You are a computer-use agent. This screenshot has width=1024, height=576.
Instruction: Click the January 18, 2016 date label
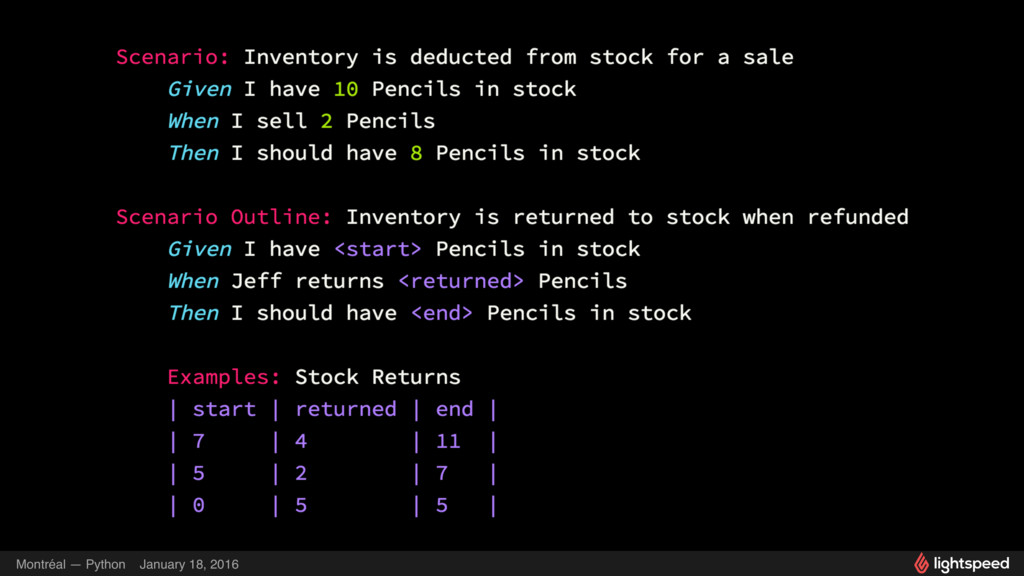tap(189, 564)
